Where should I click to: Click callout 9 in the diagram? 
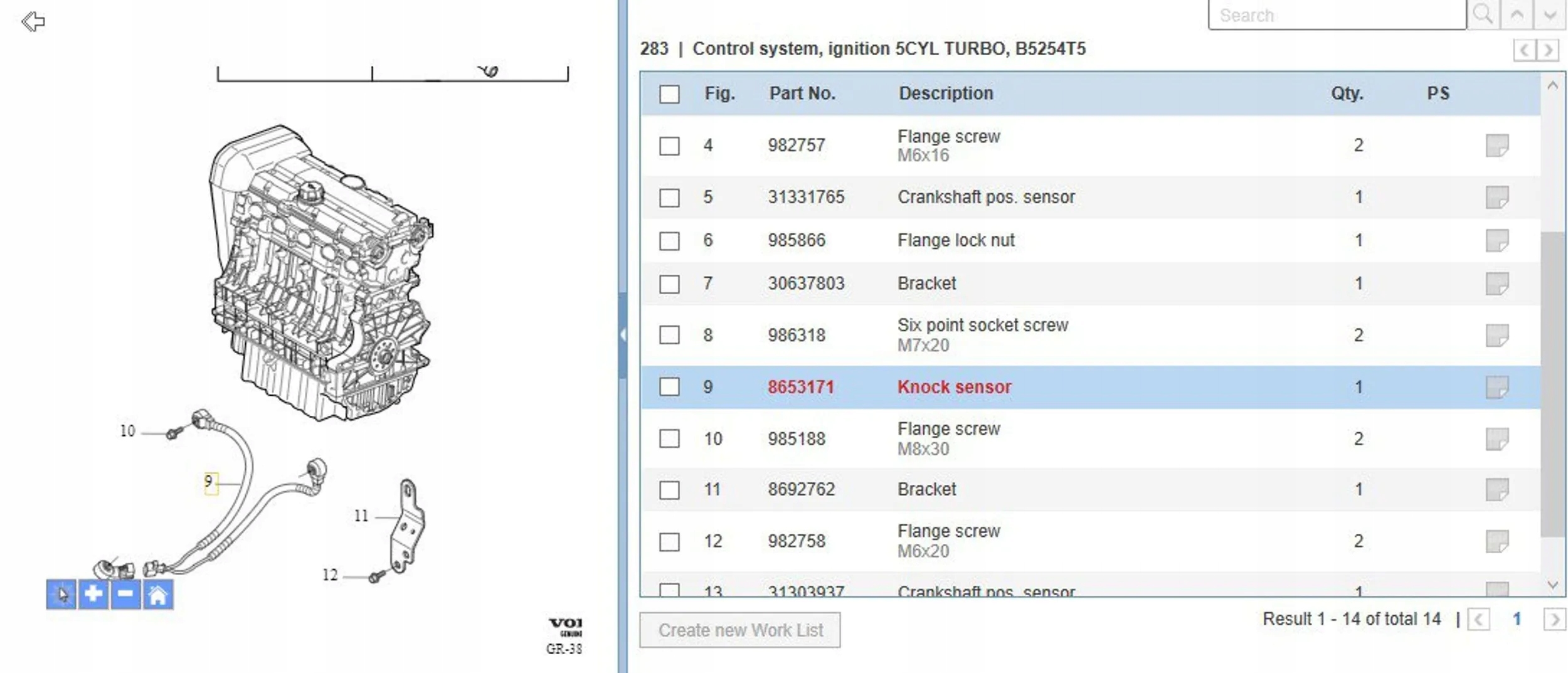point(211,483)
